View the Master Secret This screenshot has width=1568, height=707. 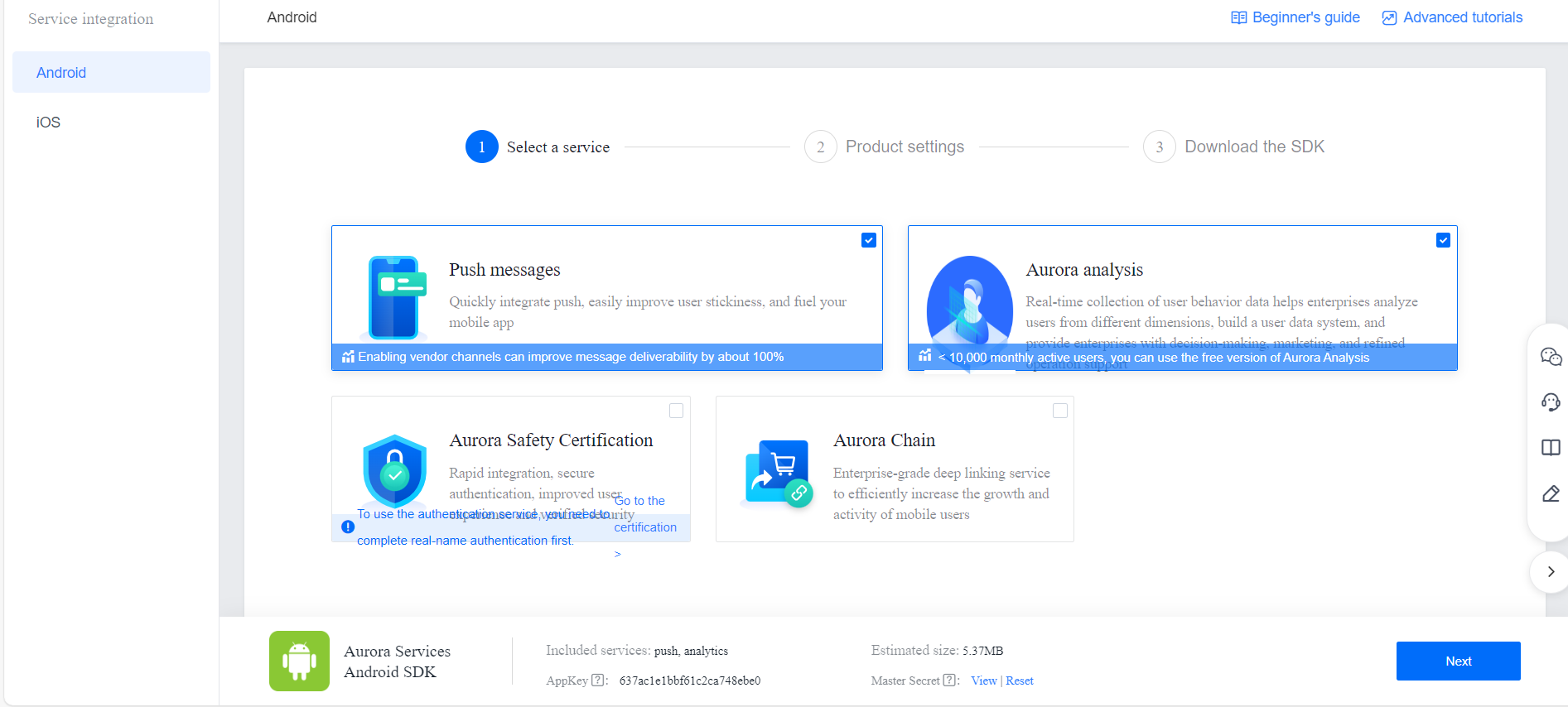tap(983, 681)
